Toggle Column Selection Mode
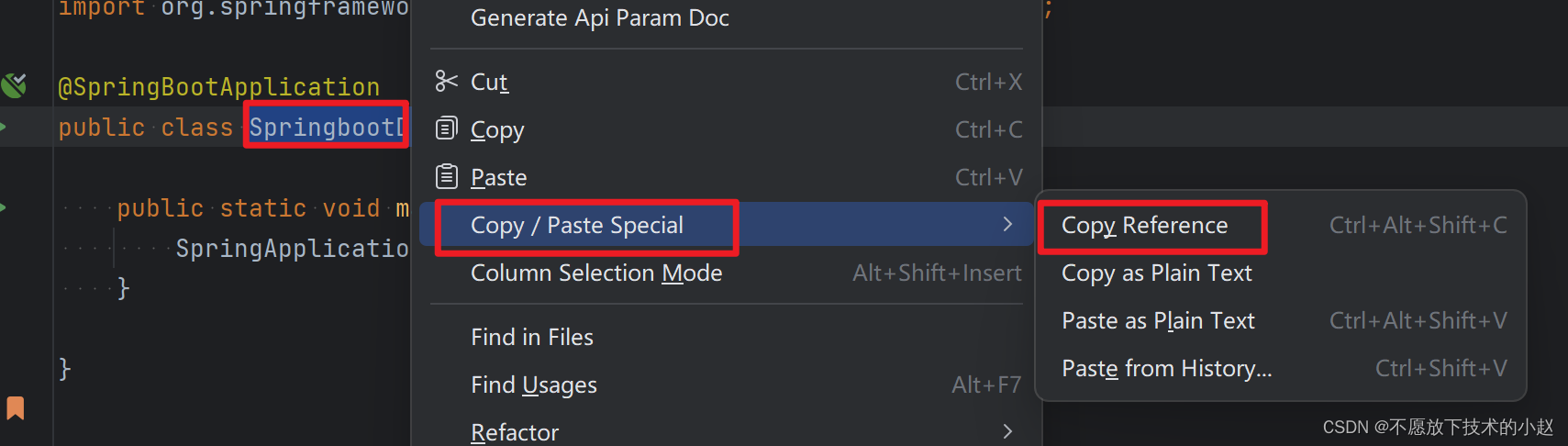Screen dimensions: 1568x446 coord(596,273)
